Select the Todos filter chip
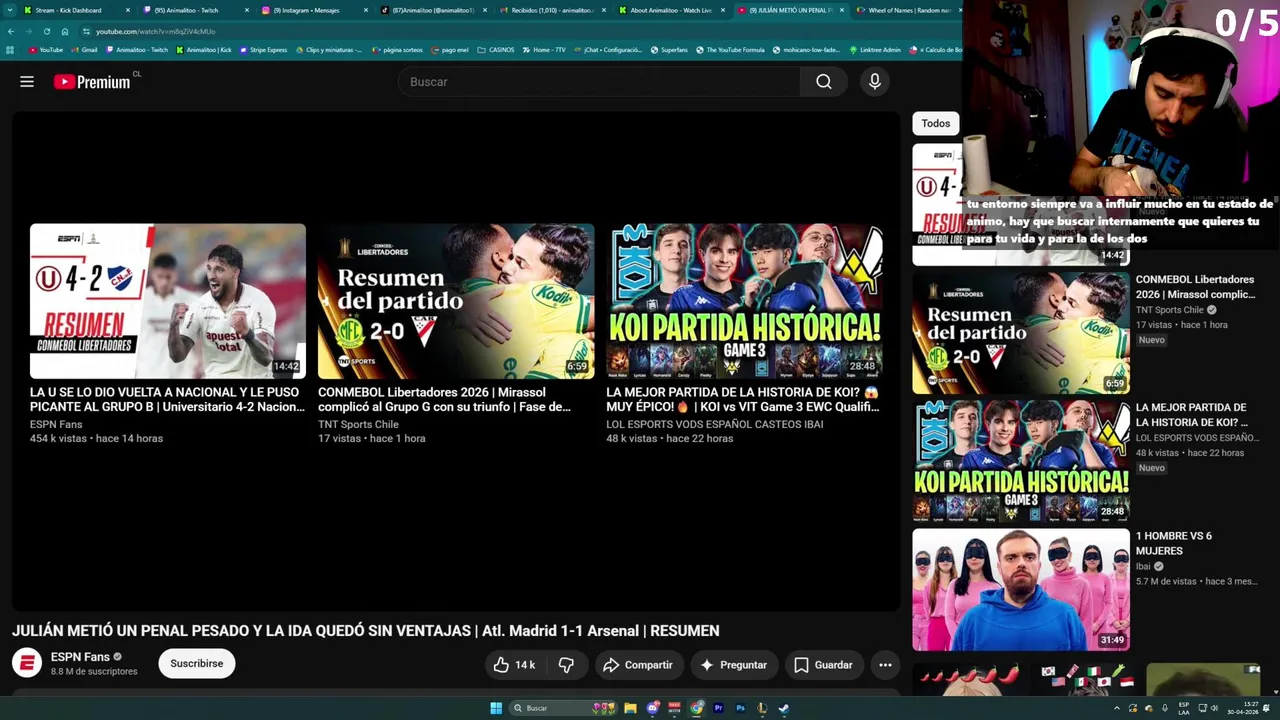The width and height of the screenshot is (1280, 720). [x=936, y=123]
